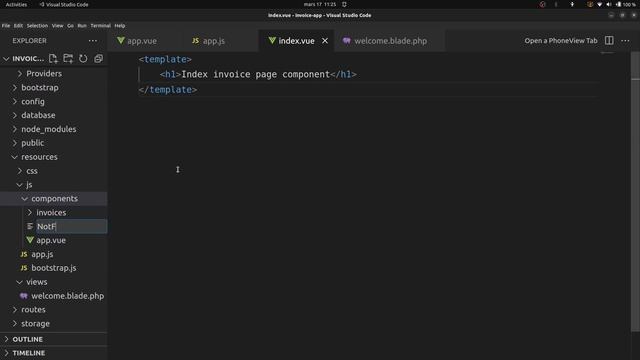Open the system volume indicator
This screenshot has height=360, width=640.
click(609, 4)
